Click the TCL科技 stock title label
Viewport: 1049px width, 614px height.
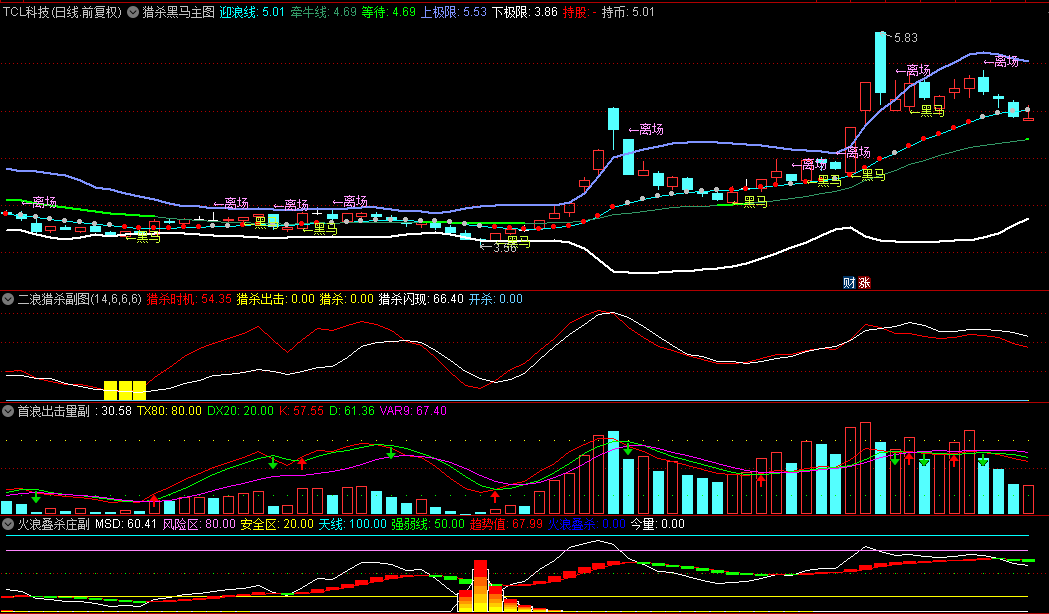(60, 13)
